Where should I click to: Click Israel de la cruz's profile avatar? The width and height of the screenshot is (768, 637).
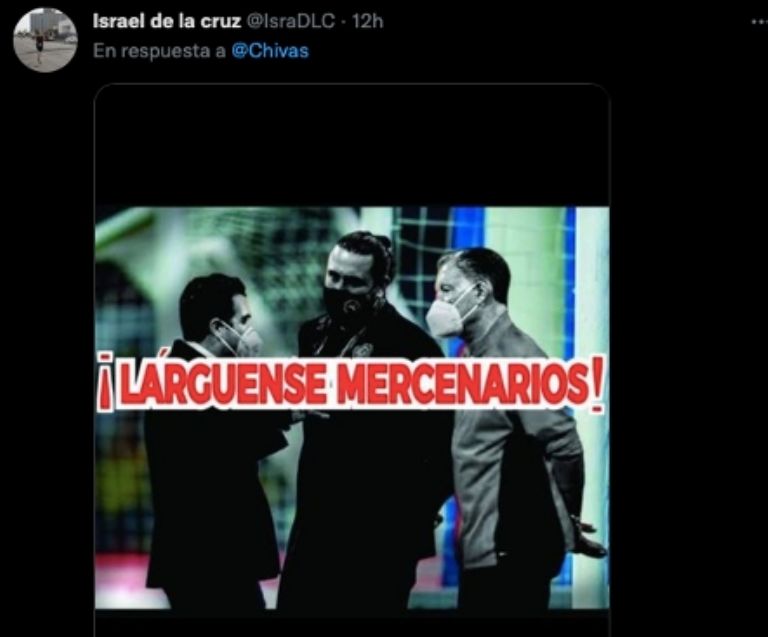[x=45, y=40]
